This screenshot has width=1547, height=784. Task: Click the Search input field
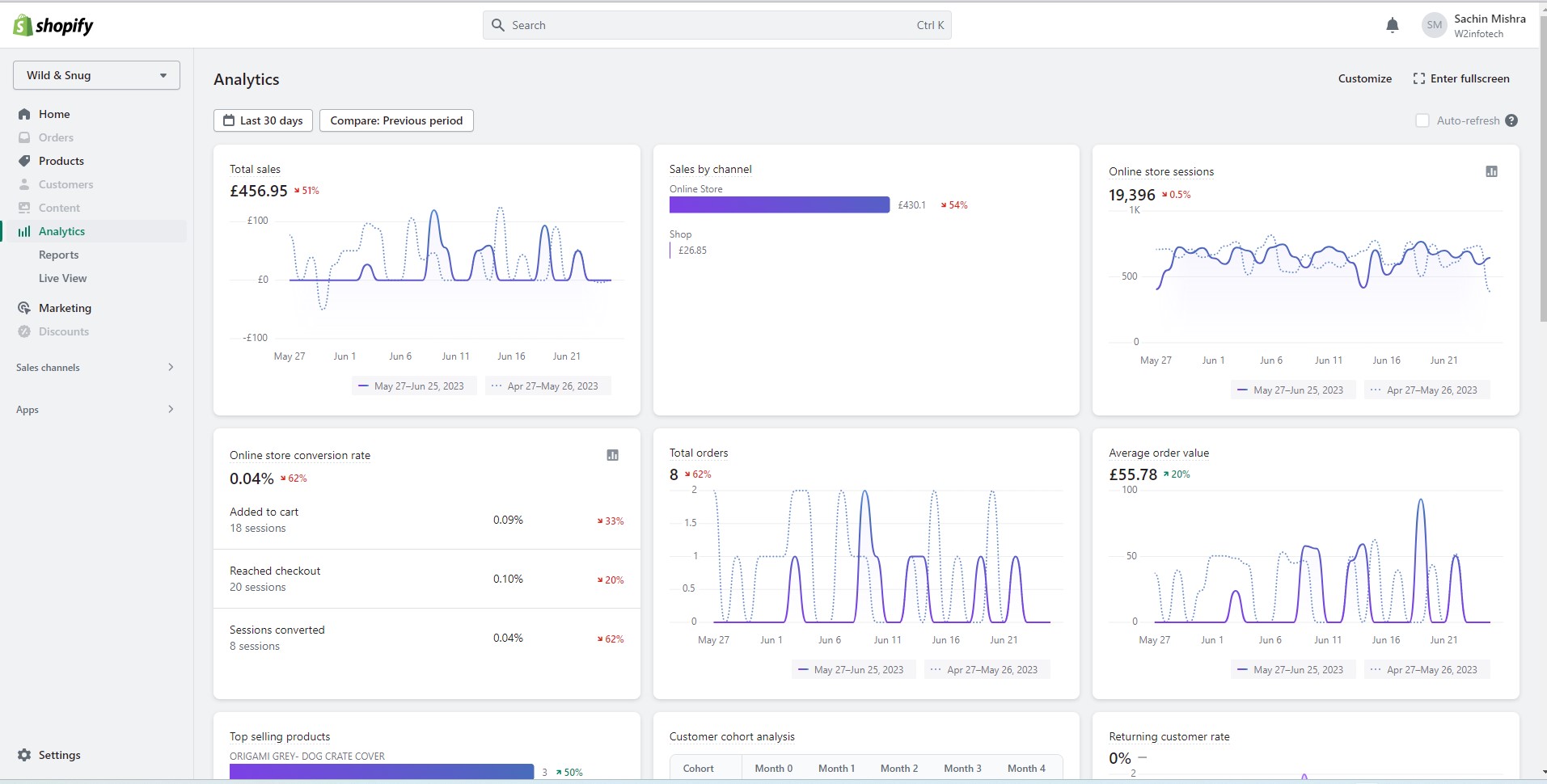tap(716, 25)
